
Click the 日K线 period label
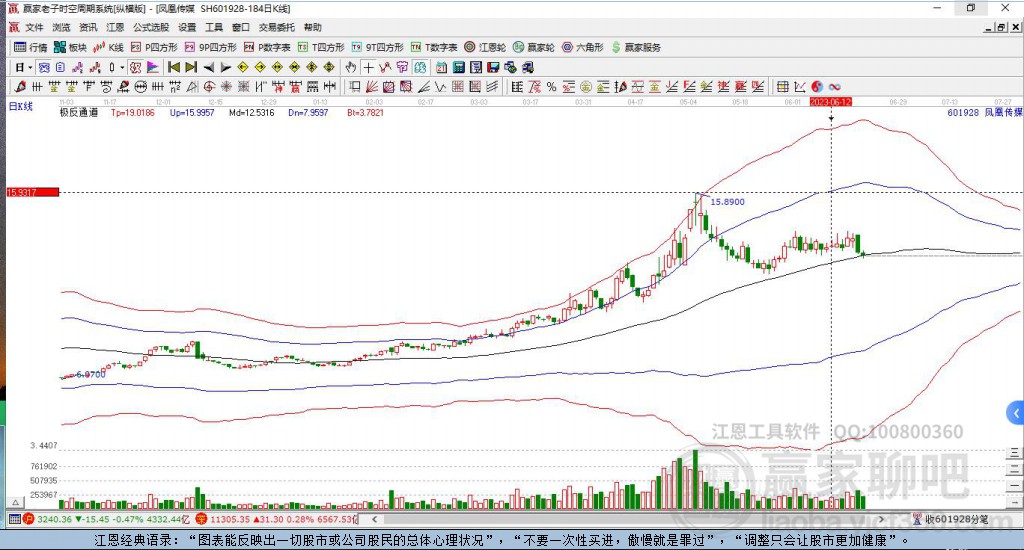pyautogui.click(x=21, y=103)
